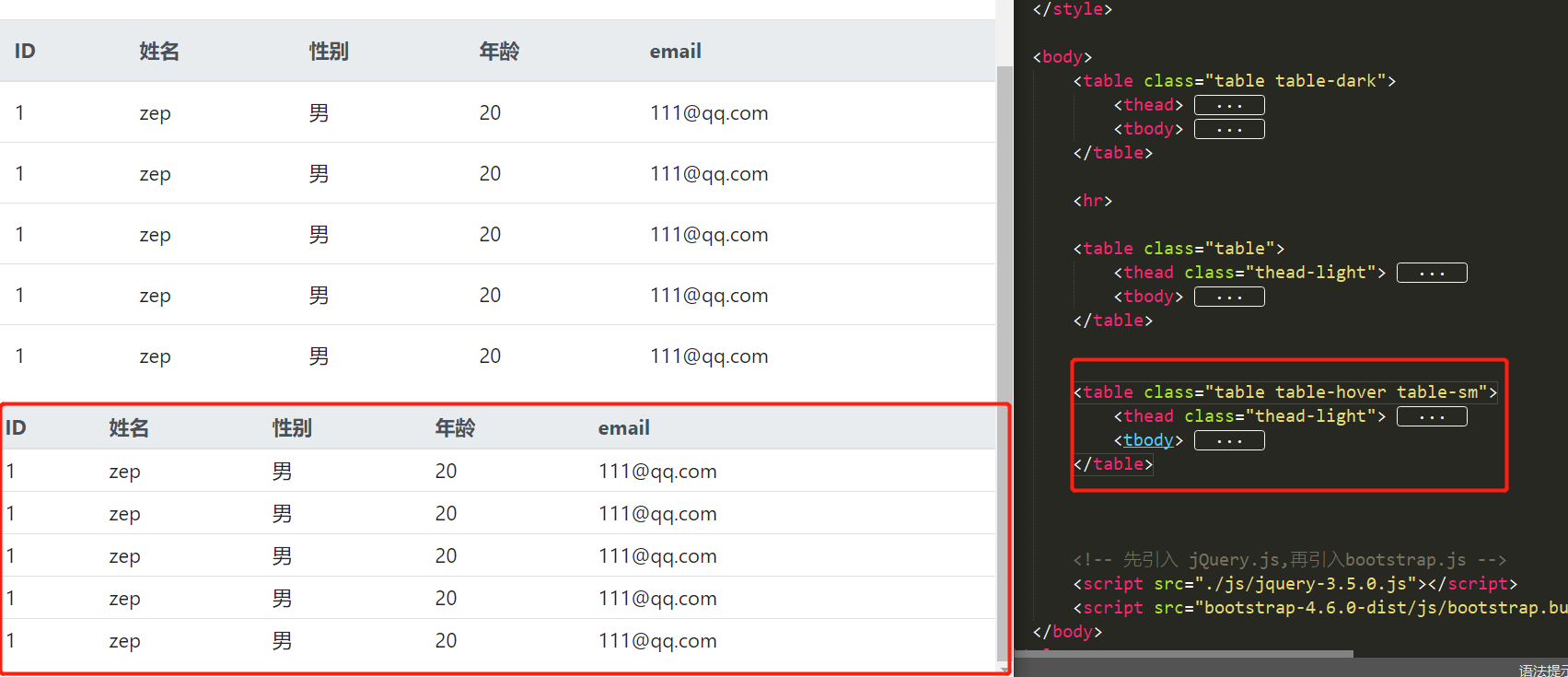The height and width of the screenshot is (677, 1568).
Task: Click the underlined tbody tag in the code
Action: click(1148, 440)
